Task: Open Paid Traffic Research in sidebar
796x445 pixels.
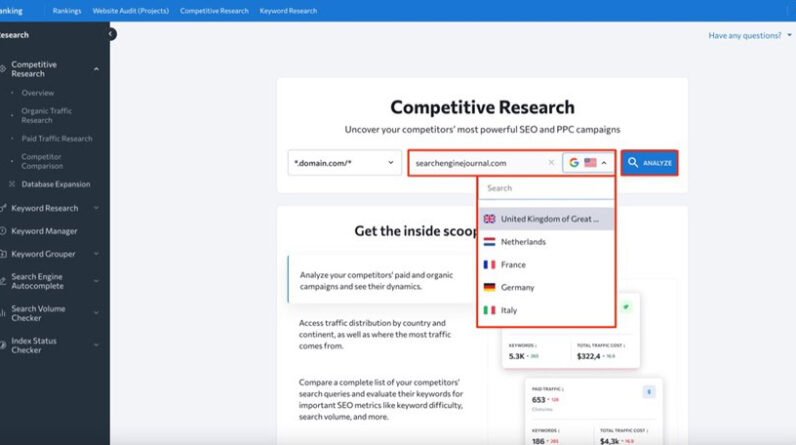Action: (x=57, y=139)
